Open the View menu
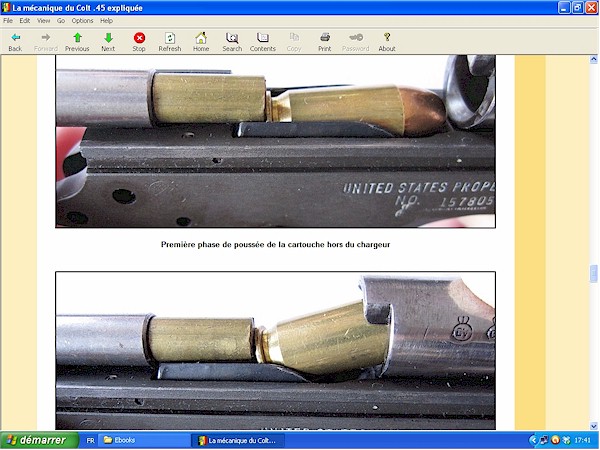 [43, 21]
